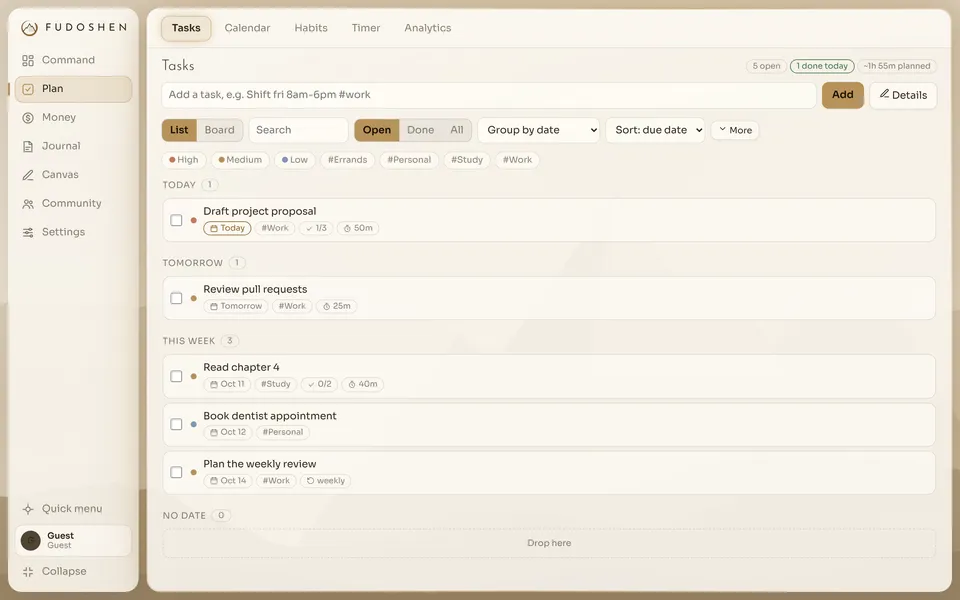Select the Plan checkbox icon in sidebar
This screenshot has height=600, width=960.
28,89
